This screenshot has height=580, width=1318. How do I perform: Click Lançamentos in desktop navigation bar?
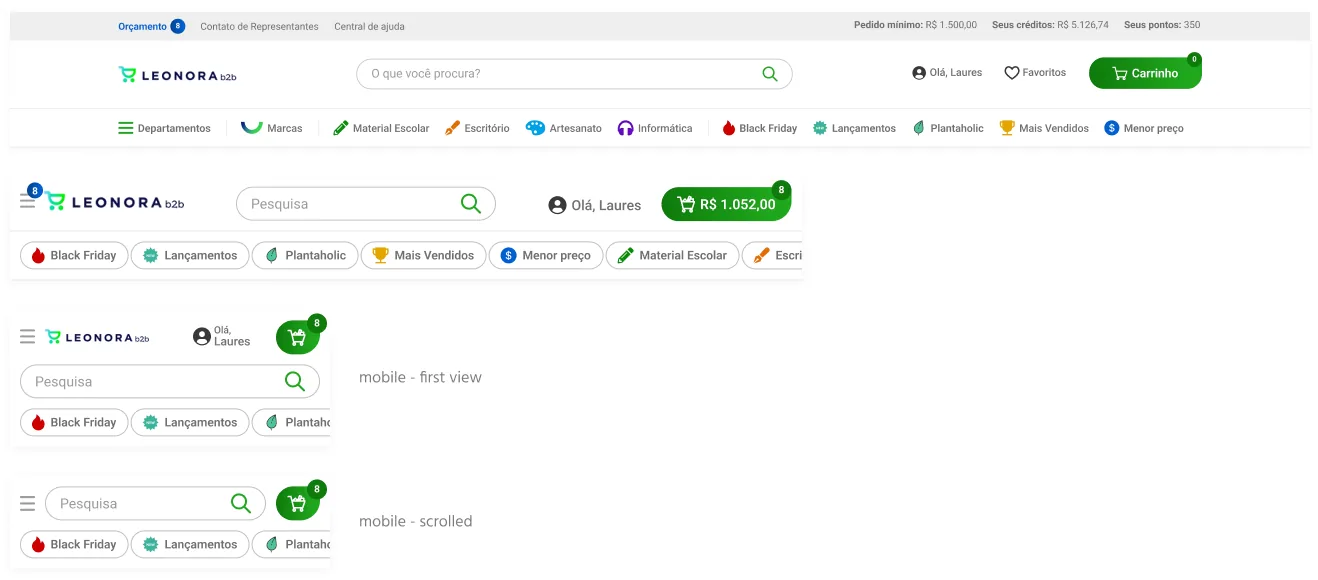[x=854, y=128]
